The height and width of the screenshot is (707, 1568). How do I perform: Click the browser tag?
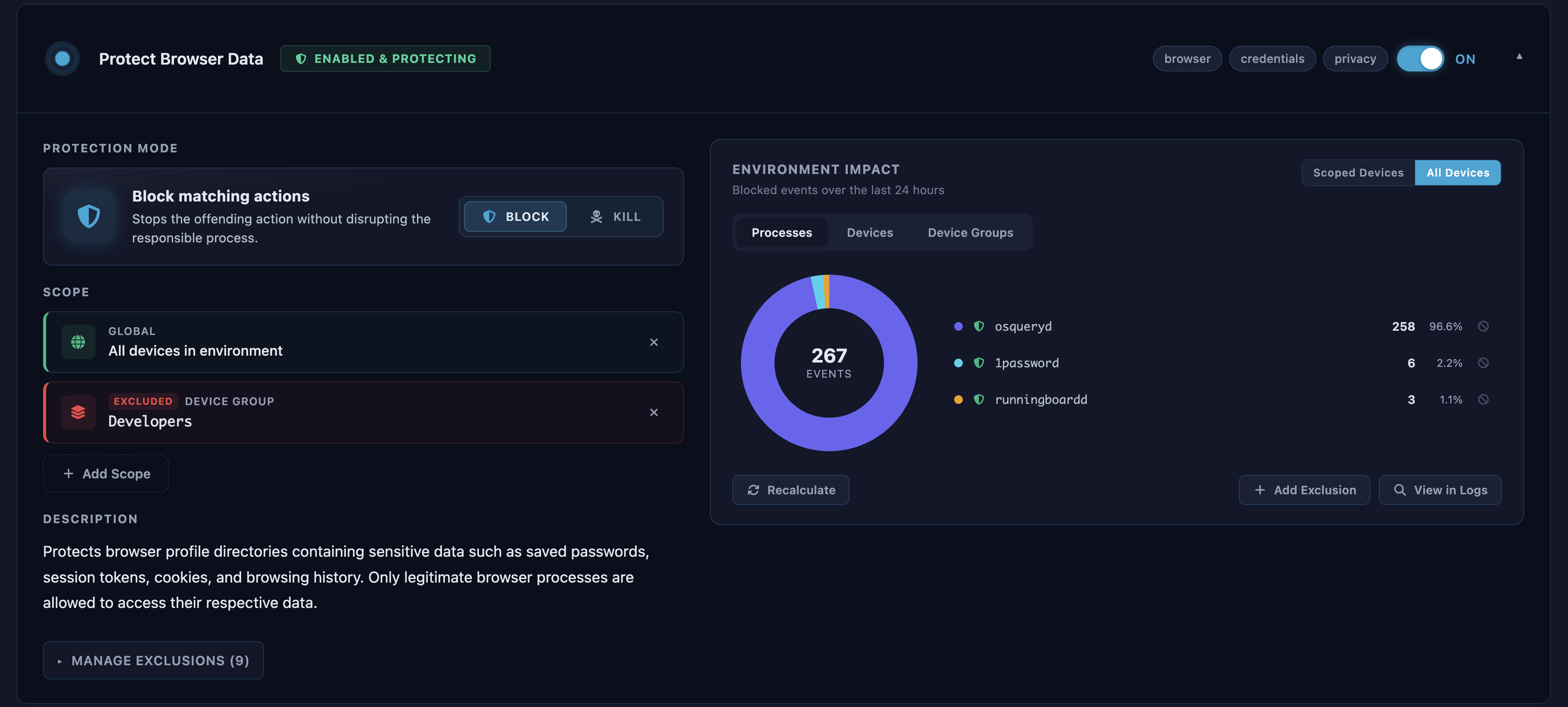tap(1187, 59)
